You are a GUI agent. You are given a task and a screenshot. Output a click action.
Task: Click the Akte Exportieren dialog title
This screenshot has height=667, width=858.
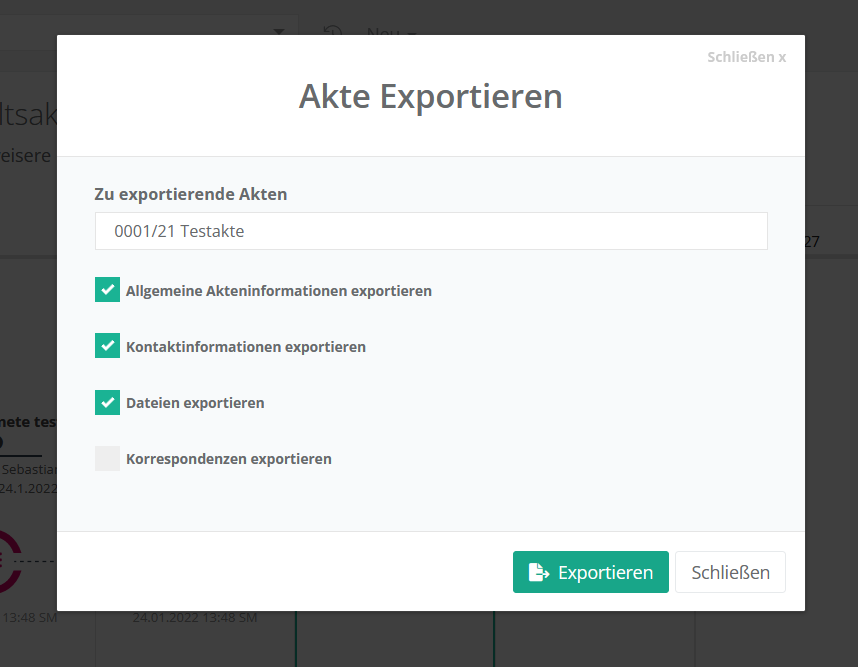430,97
